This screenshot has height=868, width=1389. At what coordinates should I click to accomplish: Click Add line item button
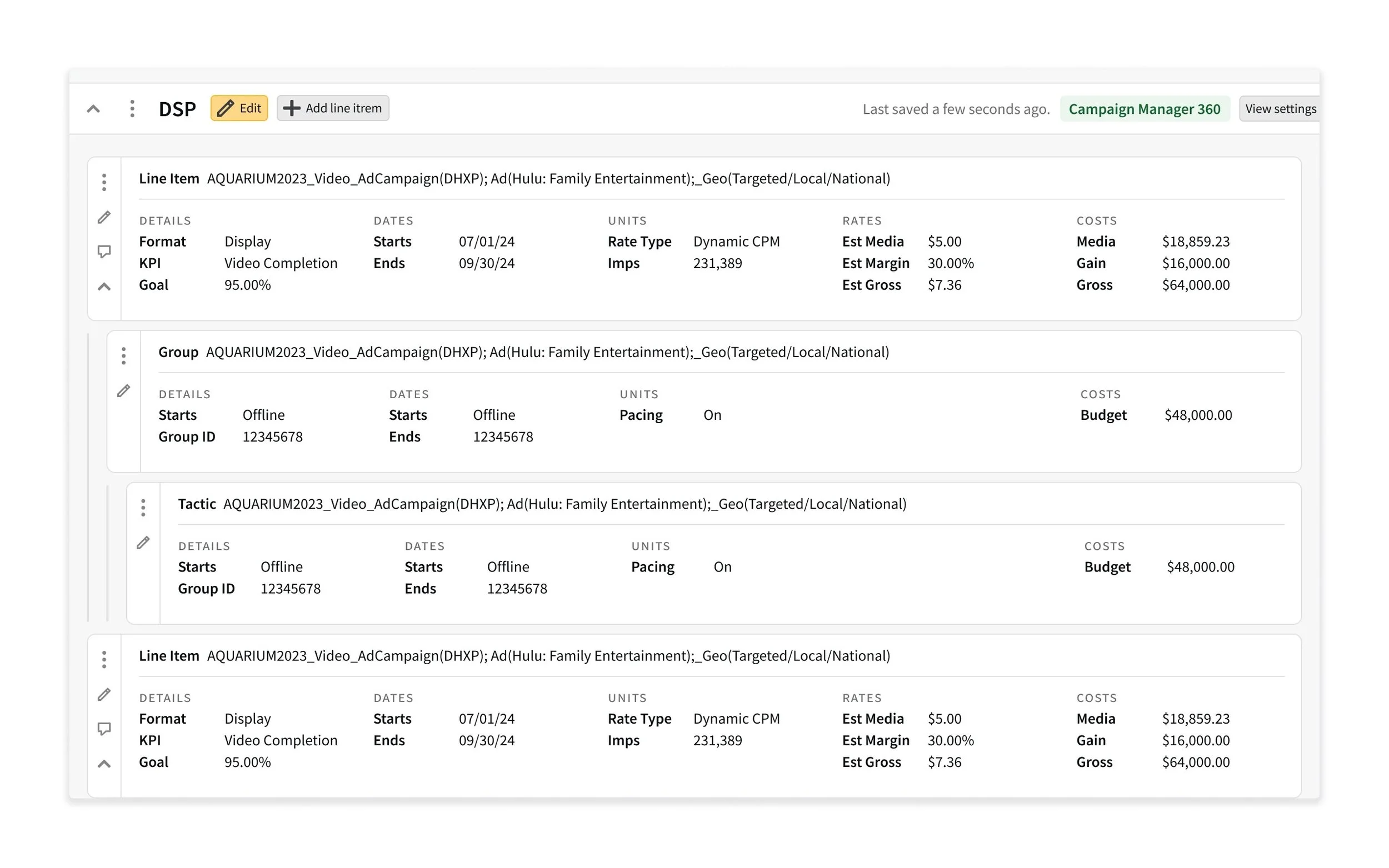pos(332,108)
